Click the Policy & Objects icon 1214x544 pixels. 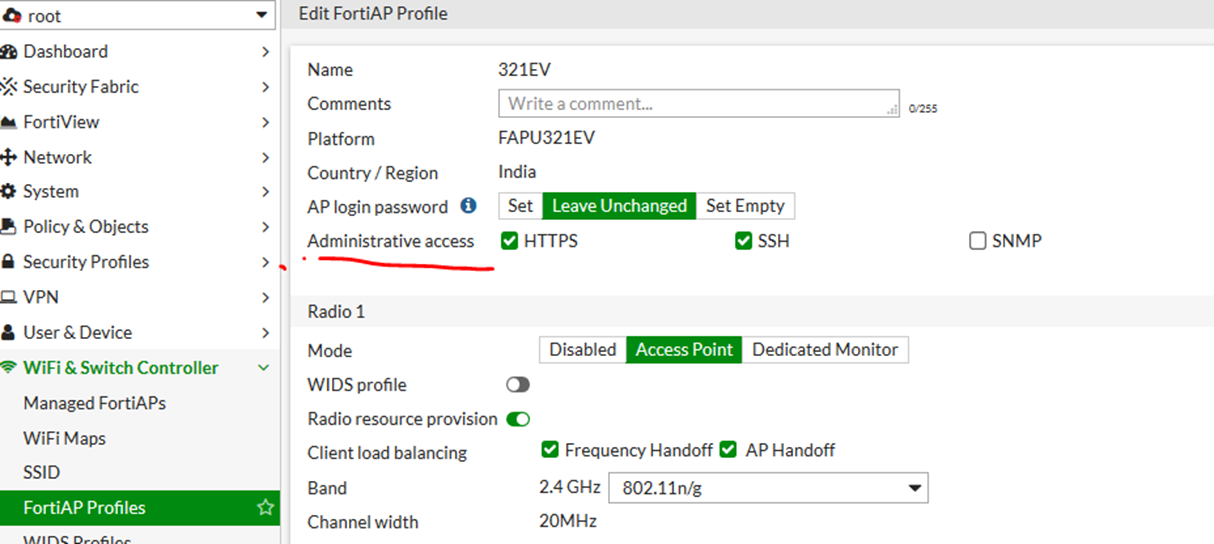[9, 227]
